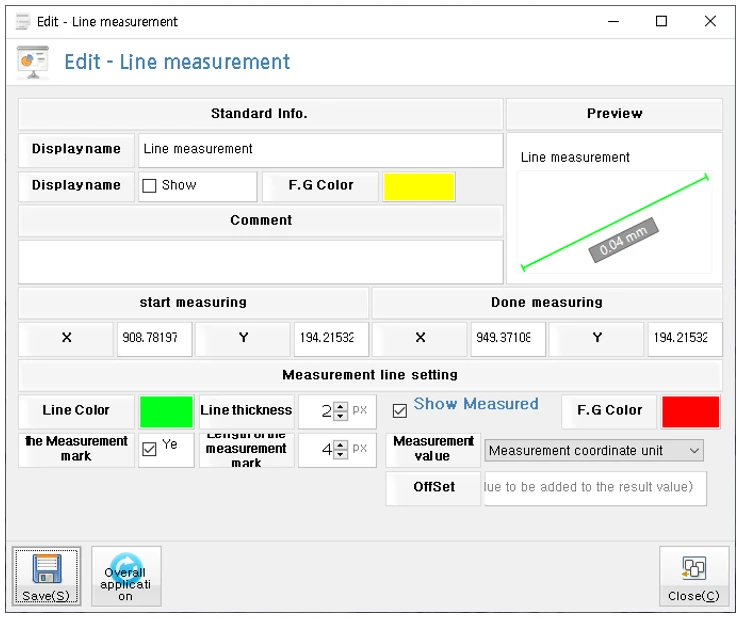The image size is (740, 618).
Task: Open the red measured value F.G Color swatch
Action: pyautogui.click(x=690, y=412)
